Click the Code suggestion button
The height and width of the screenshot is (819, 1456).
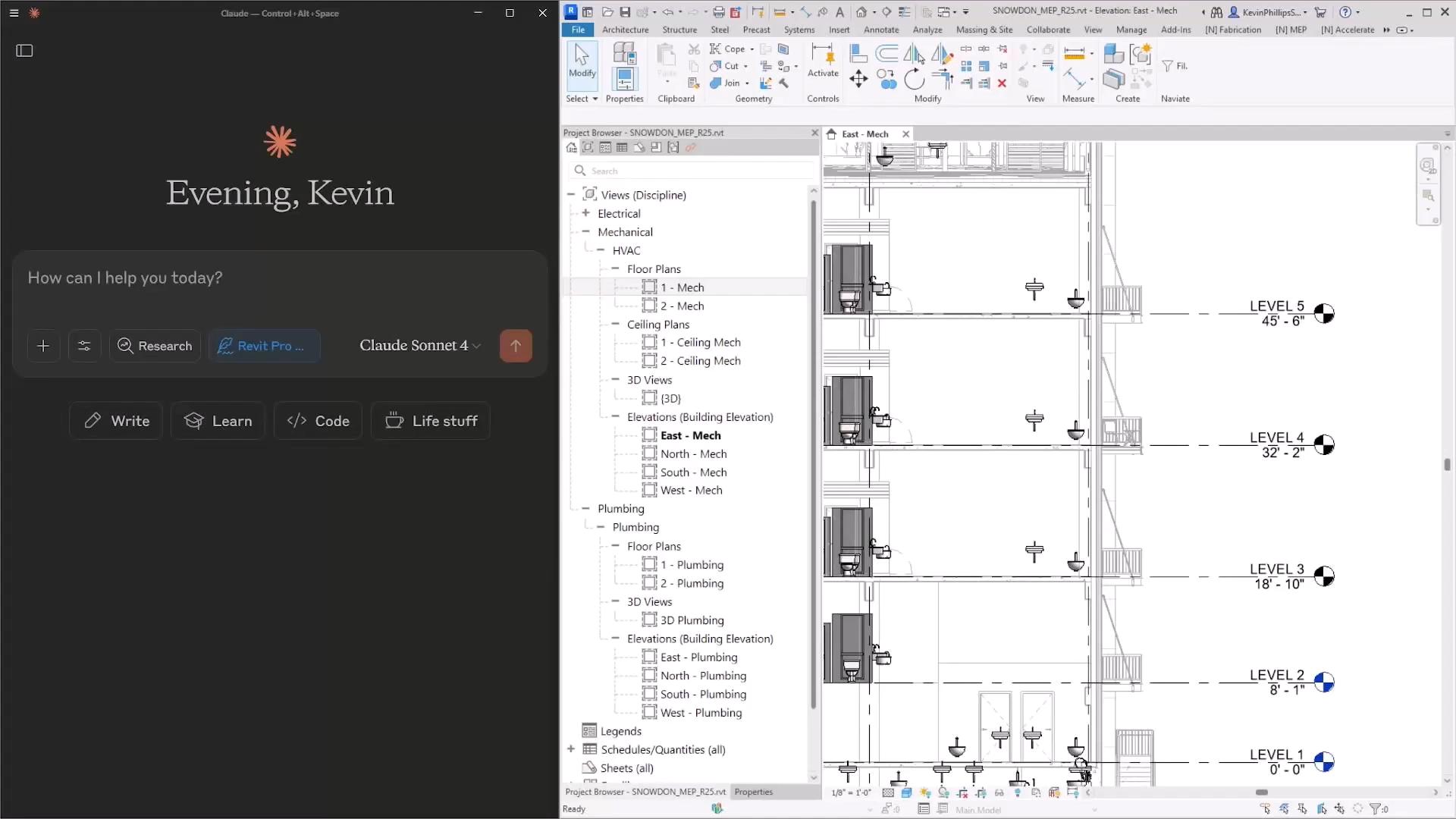coord(318,421)
